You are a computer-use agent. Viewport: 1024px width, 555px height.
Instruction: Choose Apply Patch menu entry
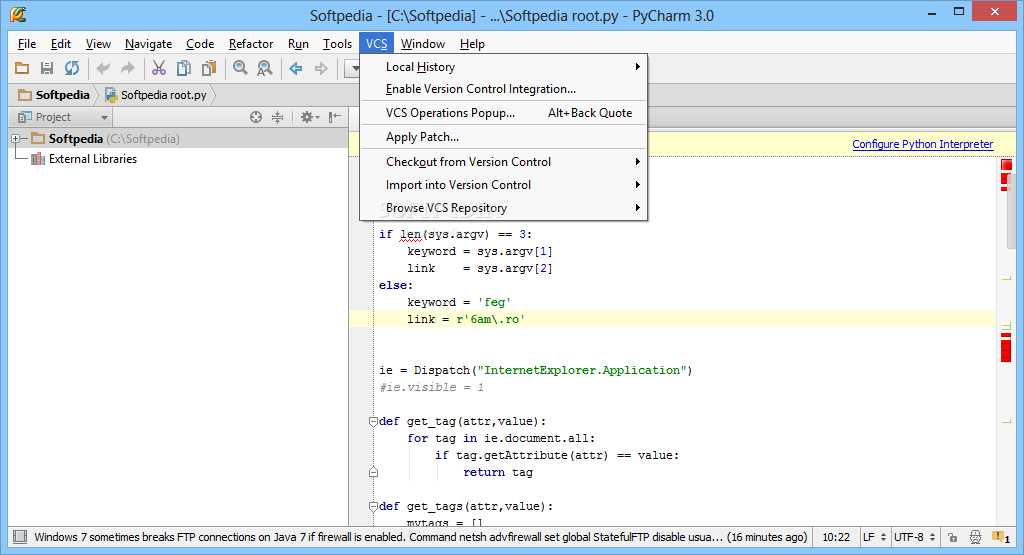[503, 137]
